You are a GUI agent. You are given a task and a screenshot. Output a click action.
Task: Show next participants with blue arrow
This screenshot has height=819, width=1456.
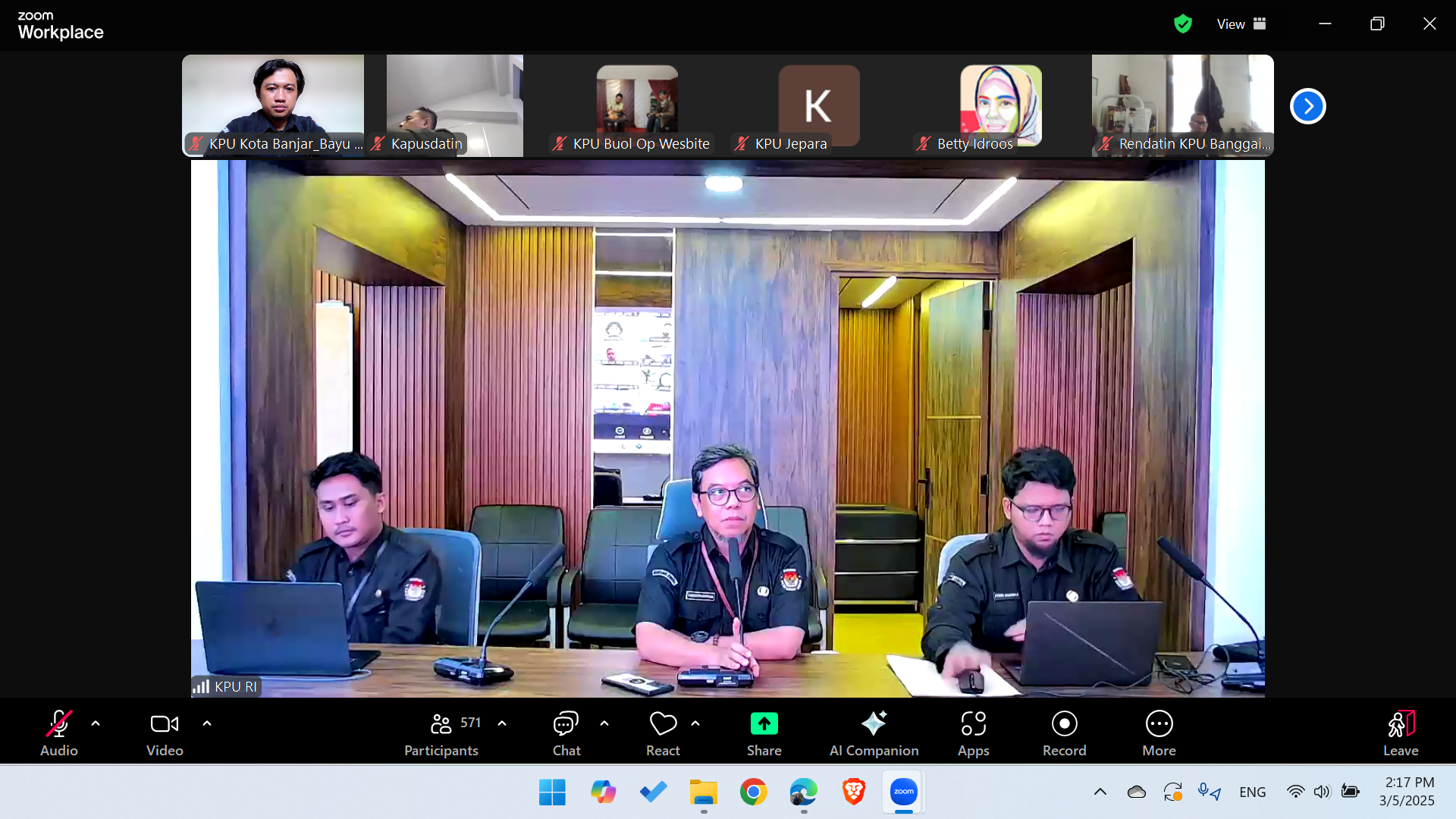1307,106
